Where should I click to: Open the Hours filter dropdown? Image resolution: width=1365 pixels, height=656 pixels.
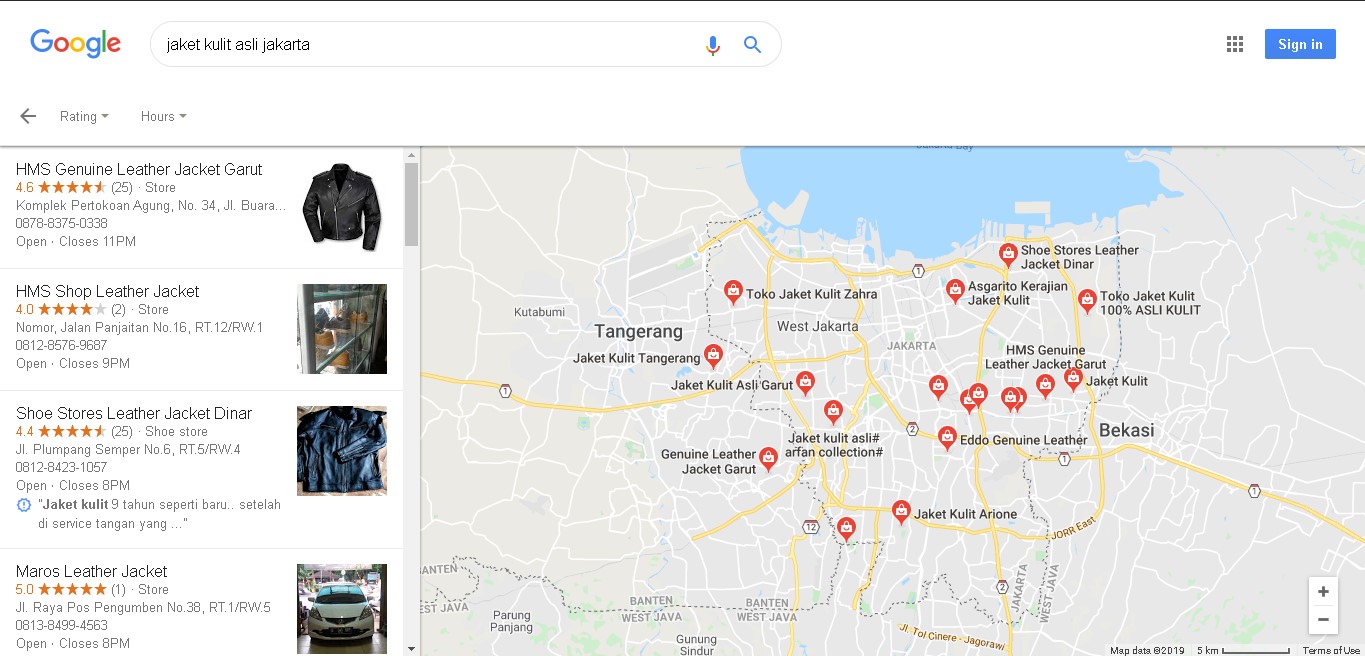tap(163, 116)
